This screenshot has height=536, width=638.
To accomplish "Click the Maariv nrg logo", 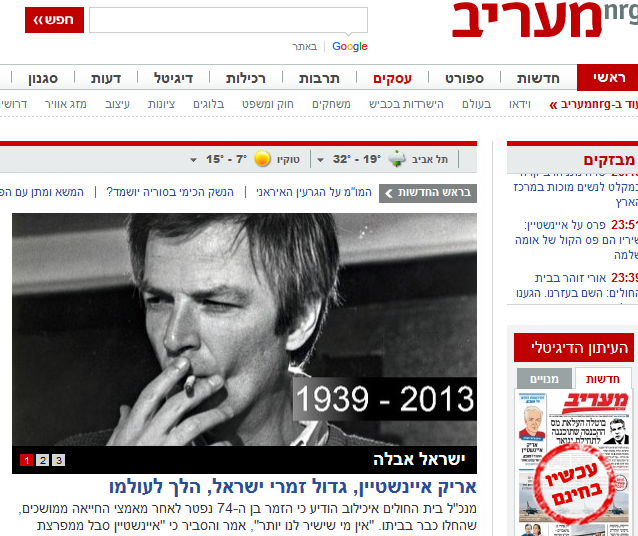I will click(545, 20).
